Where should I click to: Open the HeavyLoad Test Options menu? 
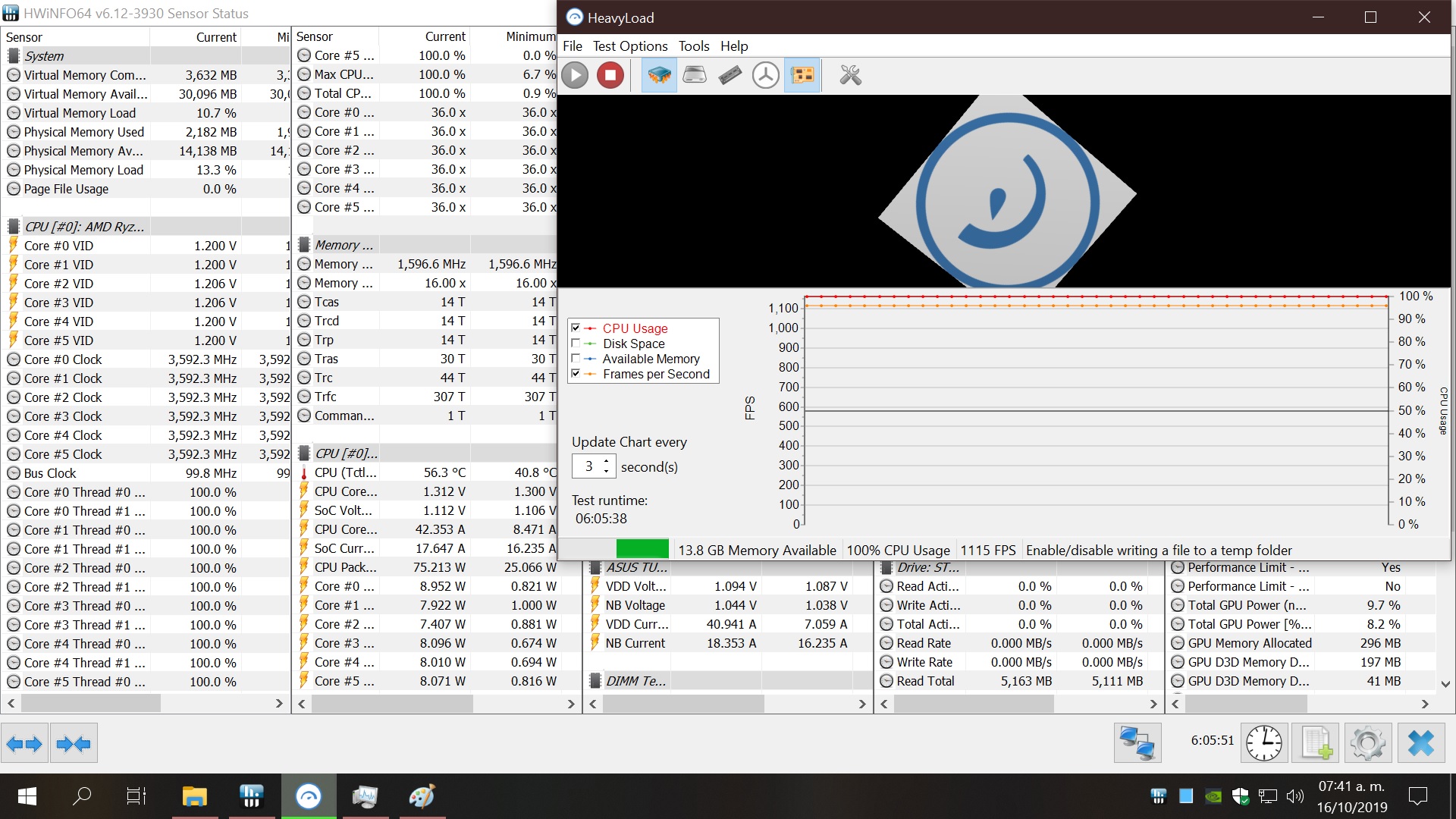click(629, 45)
